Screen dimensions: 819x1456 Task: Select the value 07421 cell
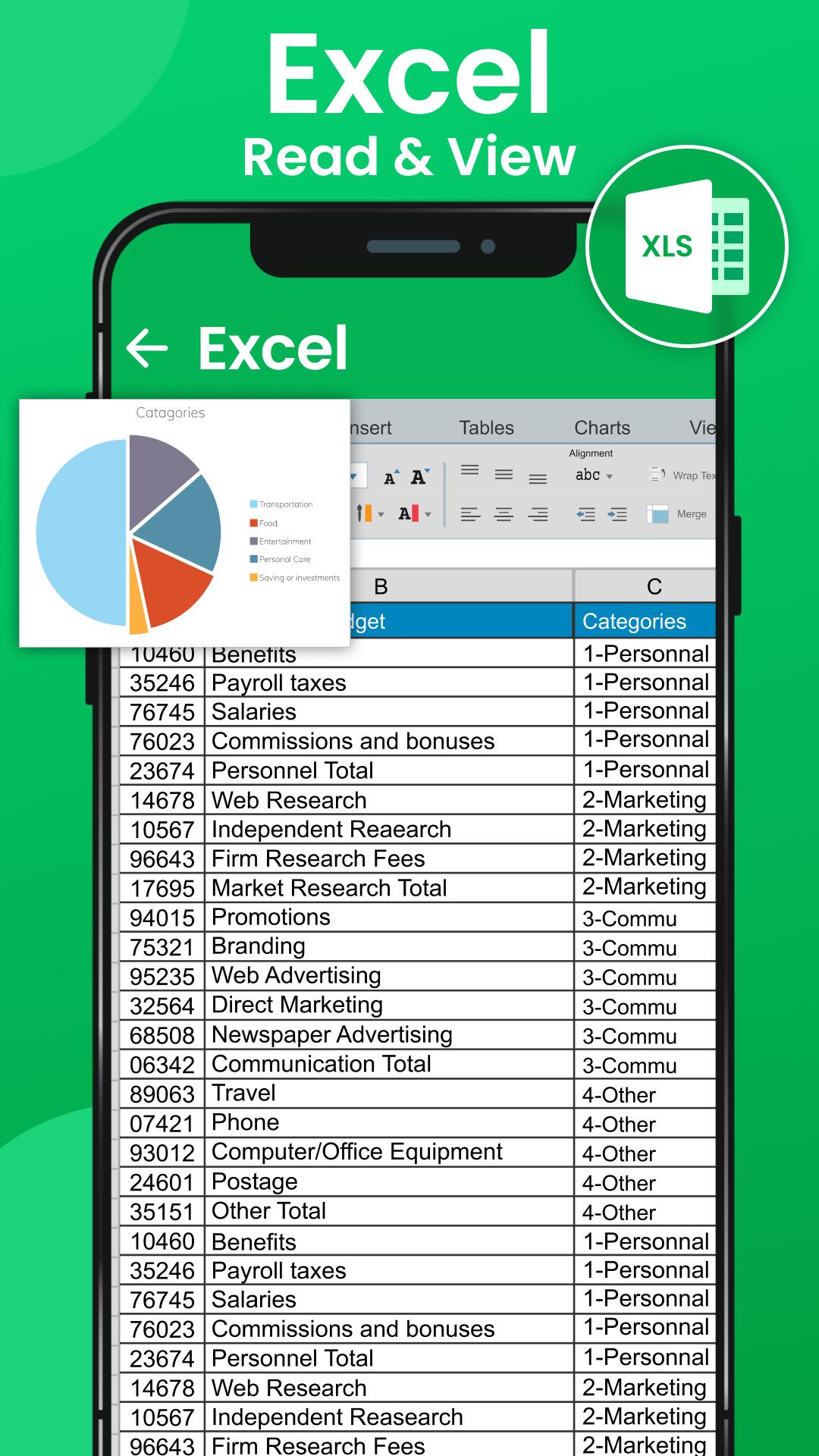click(162, 1123)
